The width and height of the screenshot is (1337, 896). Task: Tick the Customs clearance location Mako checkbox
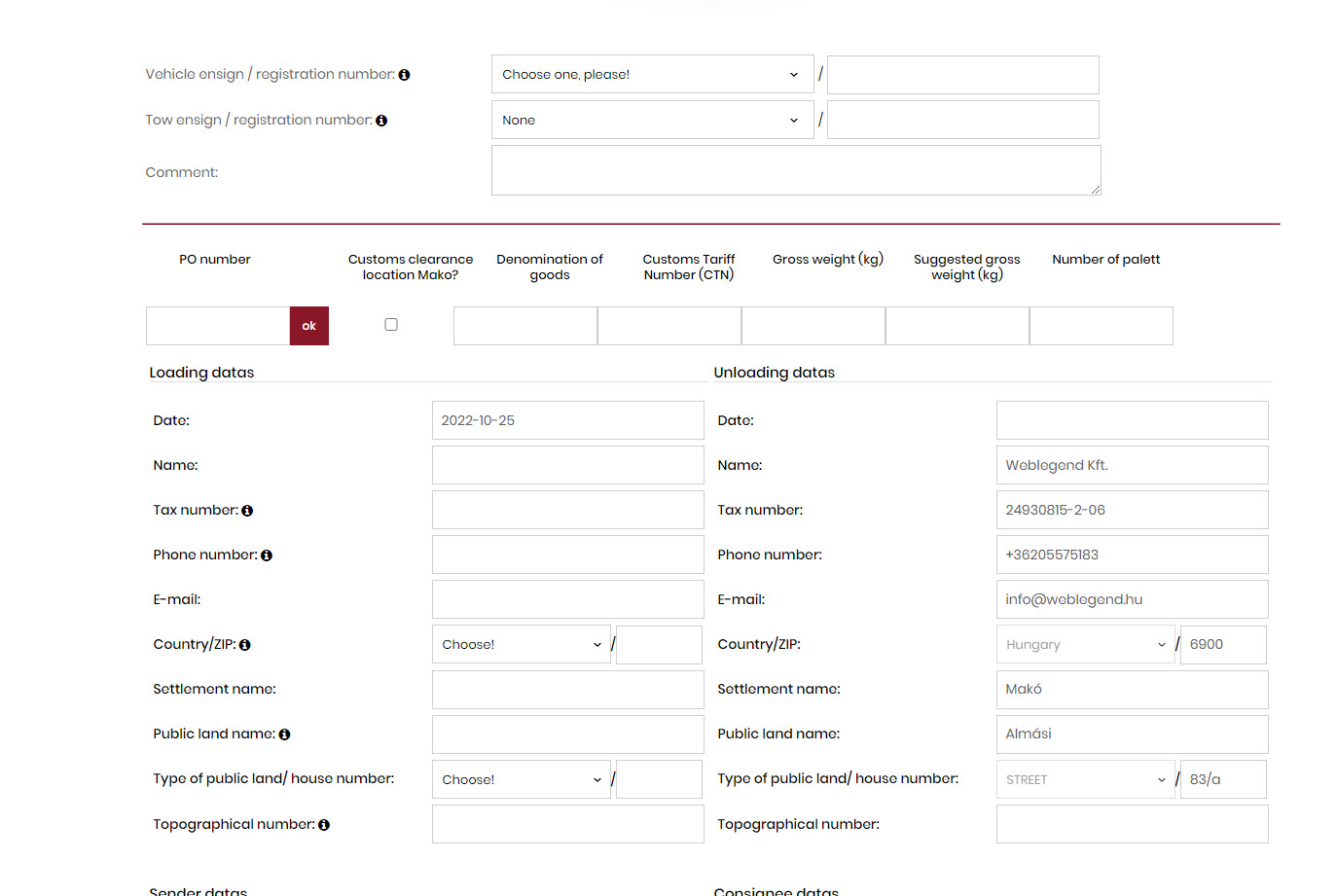pyautogui.click(x=391, y=325)
